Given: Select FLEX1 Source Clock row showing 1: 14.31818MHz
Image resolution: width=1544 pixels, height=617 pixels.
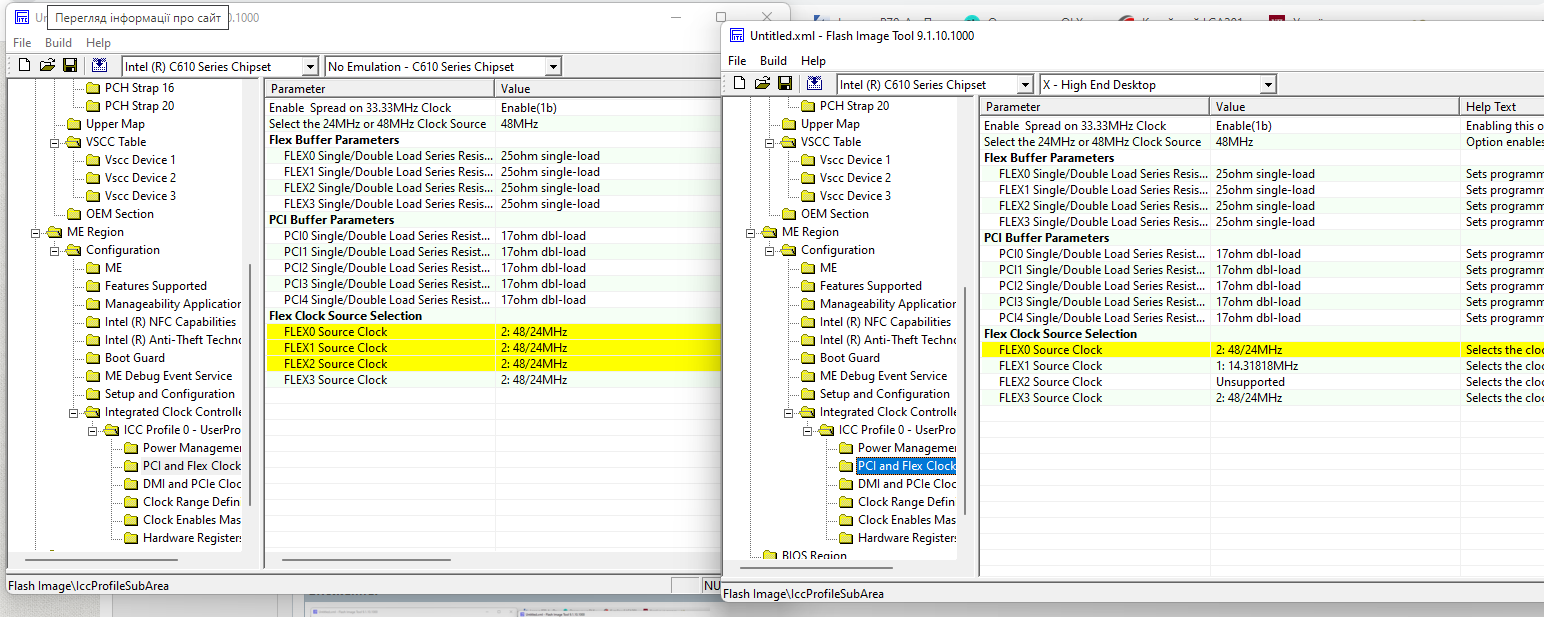Looking at the screenshot, I should coord(1262,366).
